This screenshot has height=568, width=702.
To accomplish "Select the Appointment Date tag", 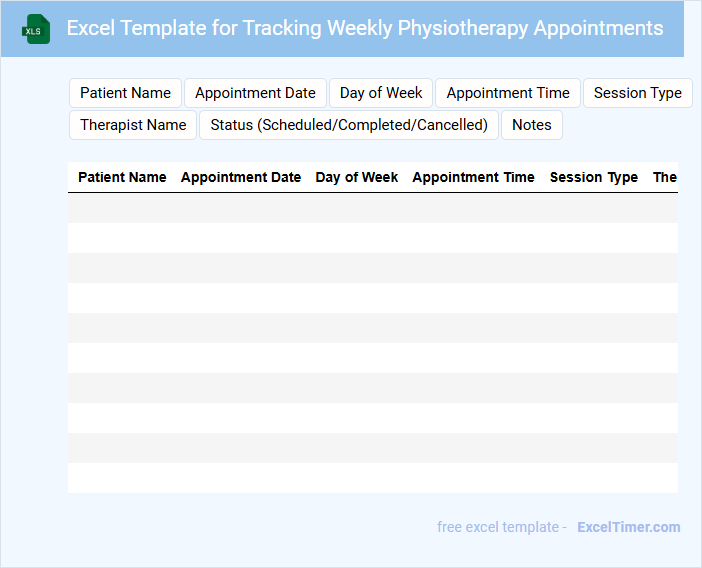I will (x=255, y=93).
